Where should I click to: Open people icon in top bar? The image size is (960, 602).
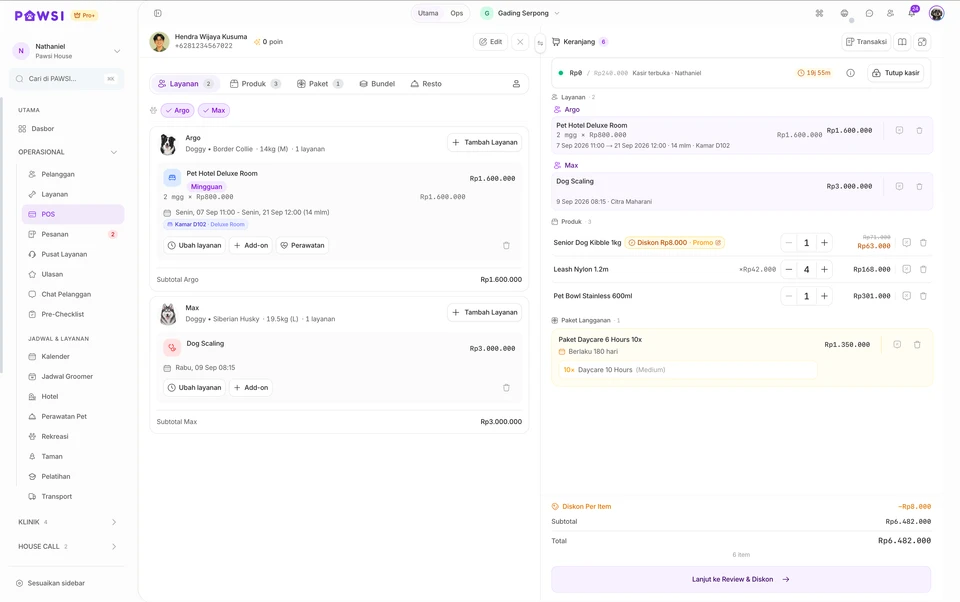[x=890, y=13]
